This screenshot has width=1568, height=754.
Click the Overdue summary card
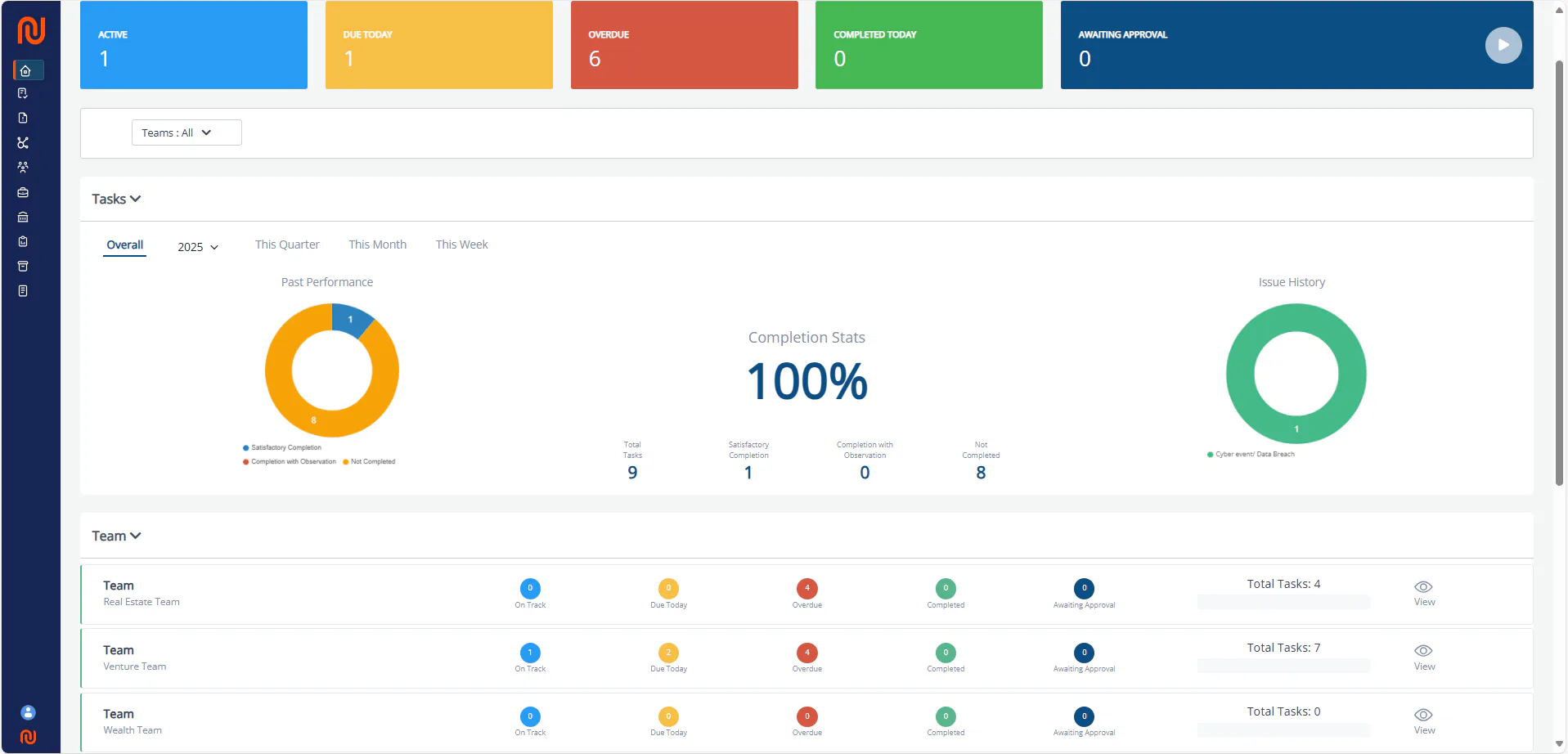point(684,45)
